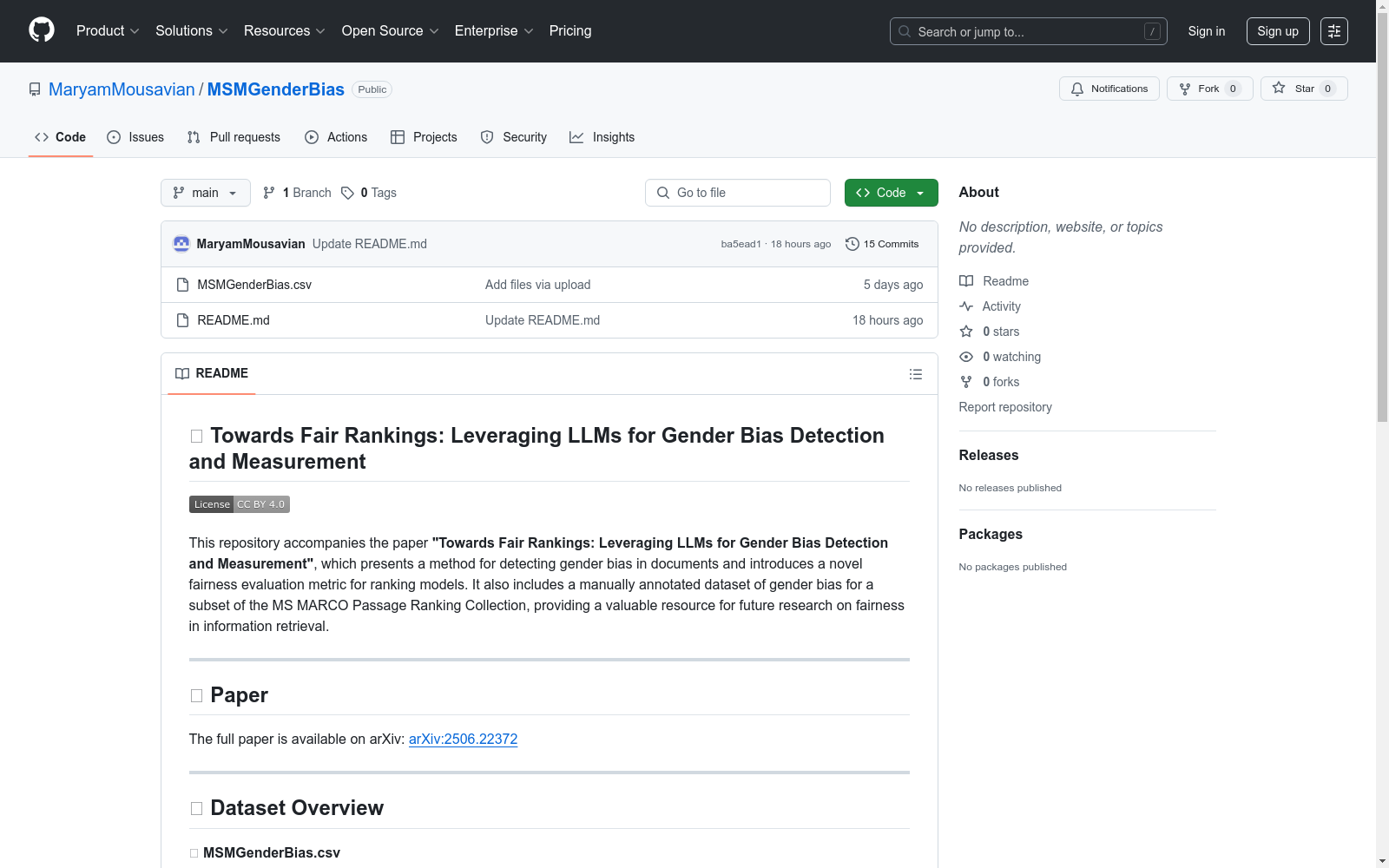
Task: Expand the Product menu
Action: point(108,31)
